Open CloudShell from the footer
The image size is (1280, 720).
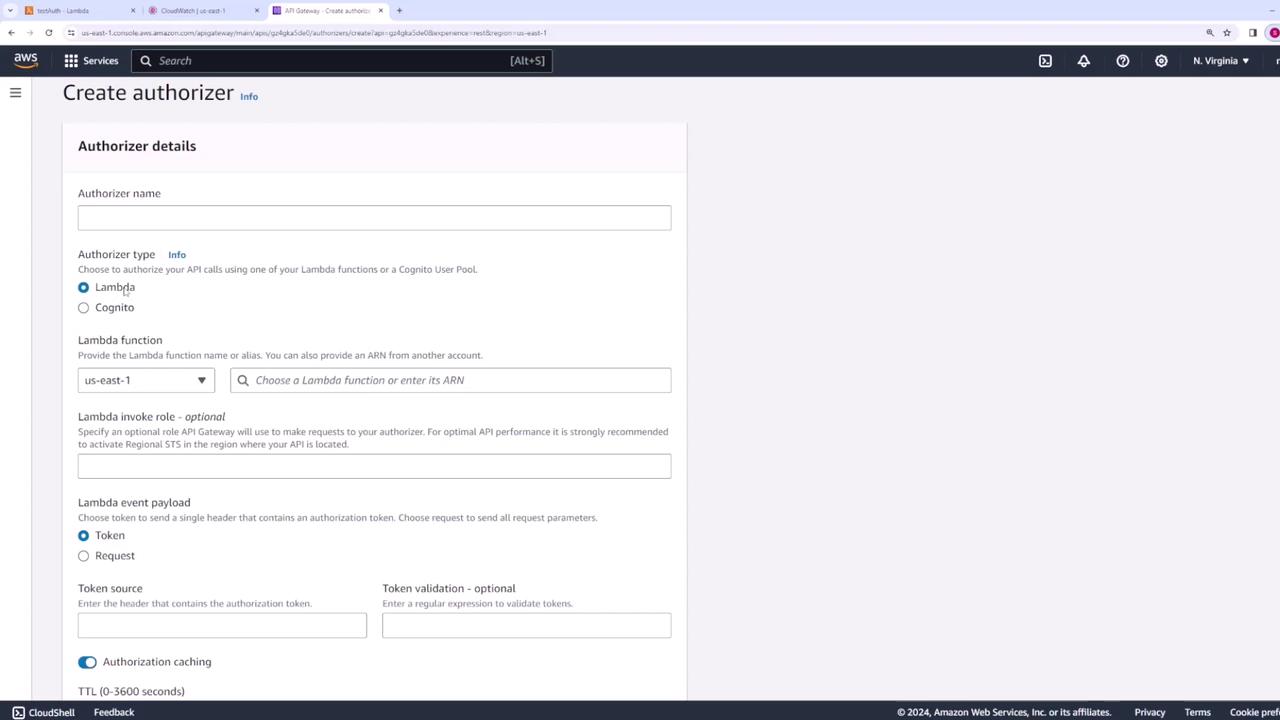[x=43, y=712]
